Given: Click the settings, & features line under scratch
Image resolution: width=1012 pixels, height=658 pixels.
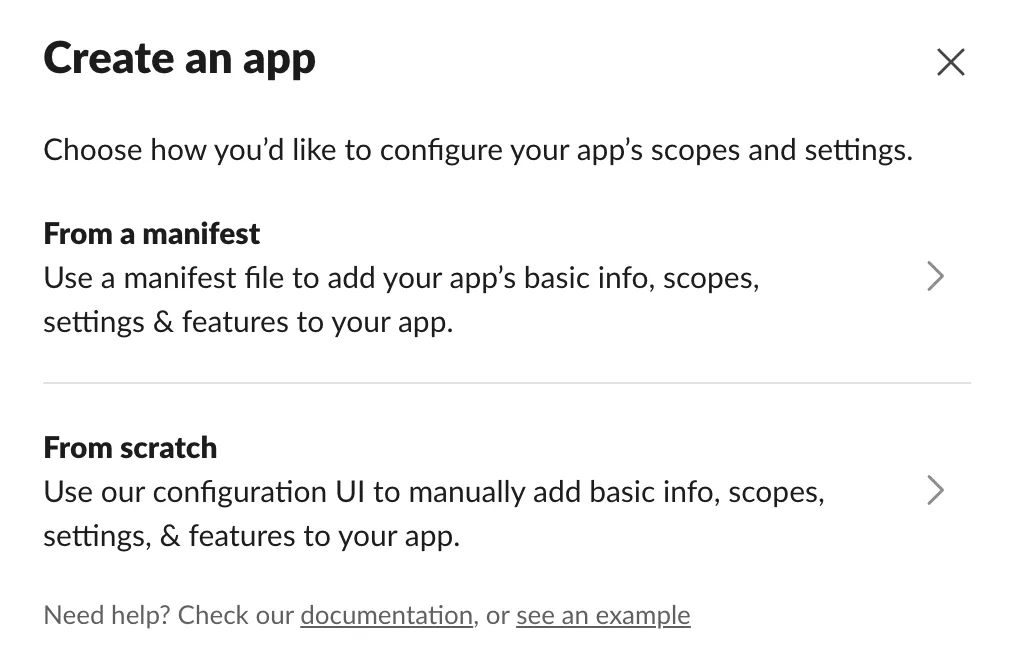Looking at the screenshot, I should (251, 536).
